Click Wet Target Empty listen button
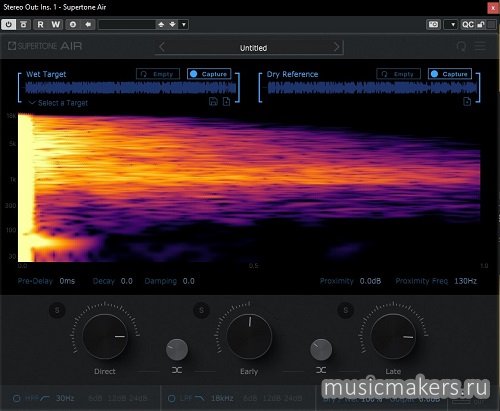Image resolution: width=500 pixels, height=411 pixels. coord(158,74)
